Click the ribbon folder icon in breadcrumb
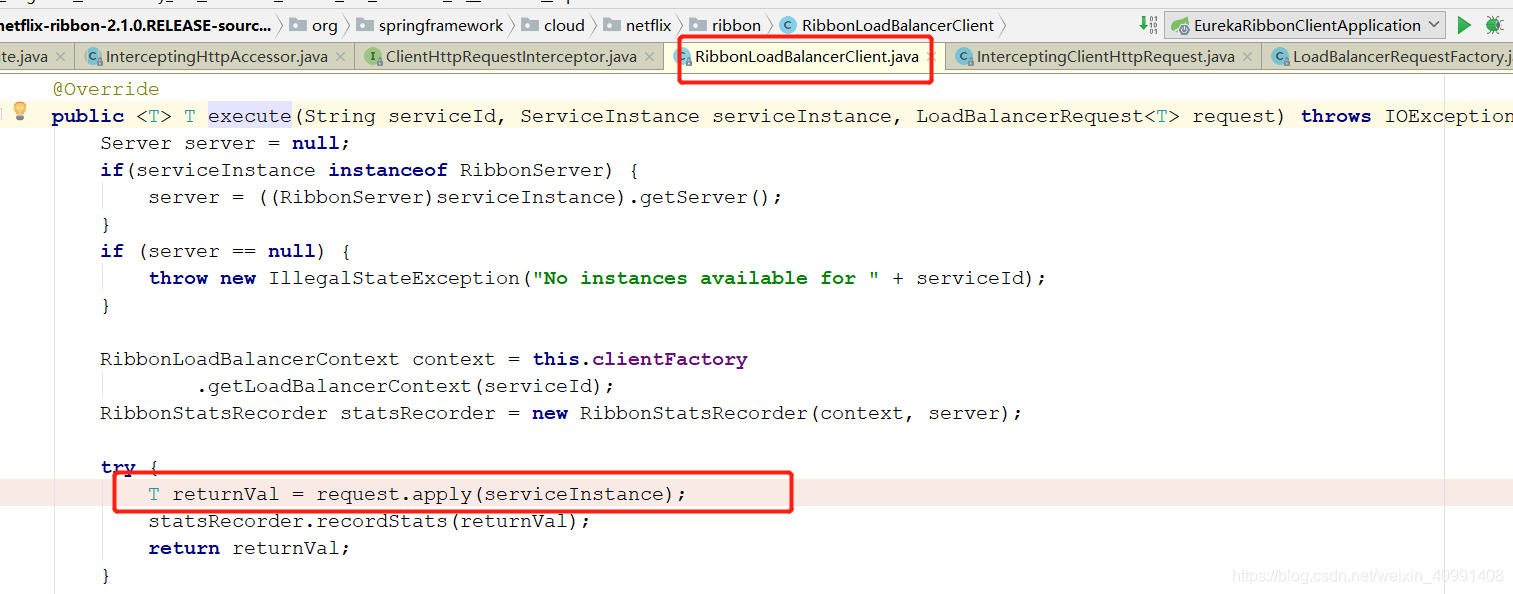This screenshot has width=1513, height=594. pos(698,25)
